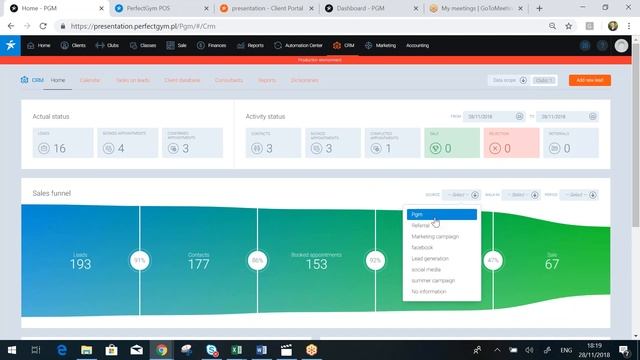Choose facebook from the source list

[442, 247]
